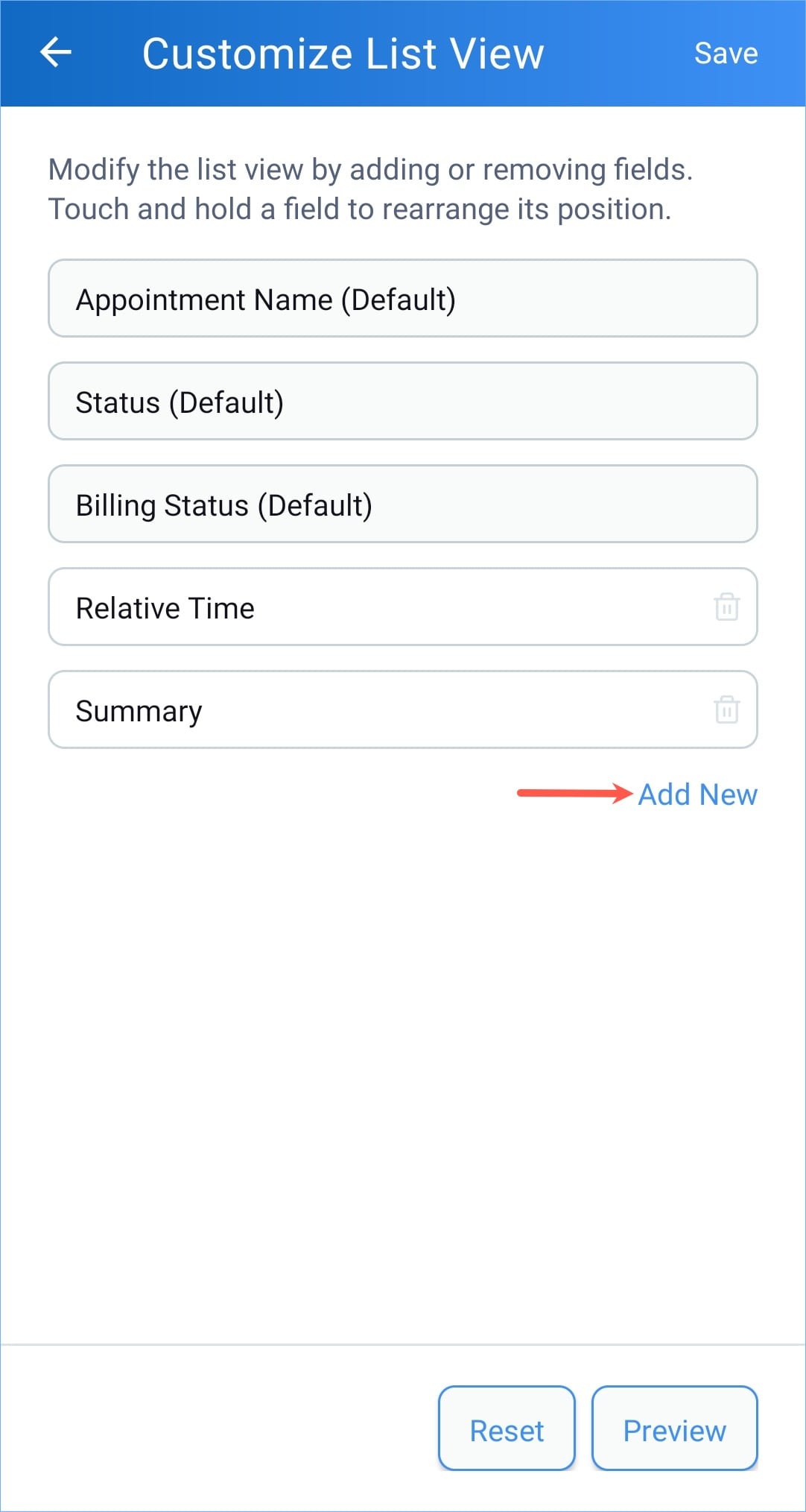Tap the back arrow in header
This screenshot has height=1512, width=806.
coord(56,53)
